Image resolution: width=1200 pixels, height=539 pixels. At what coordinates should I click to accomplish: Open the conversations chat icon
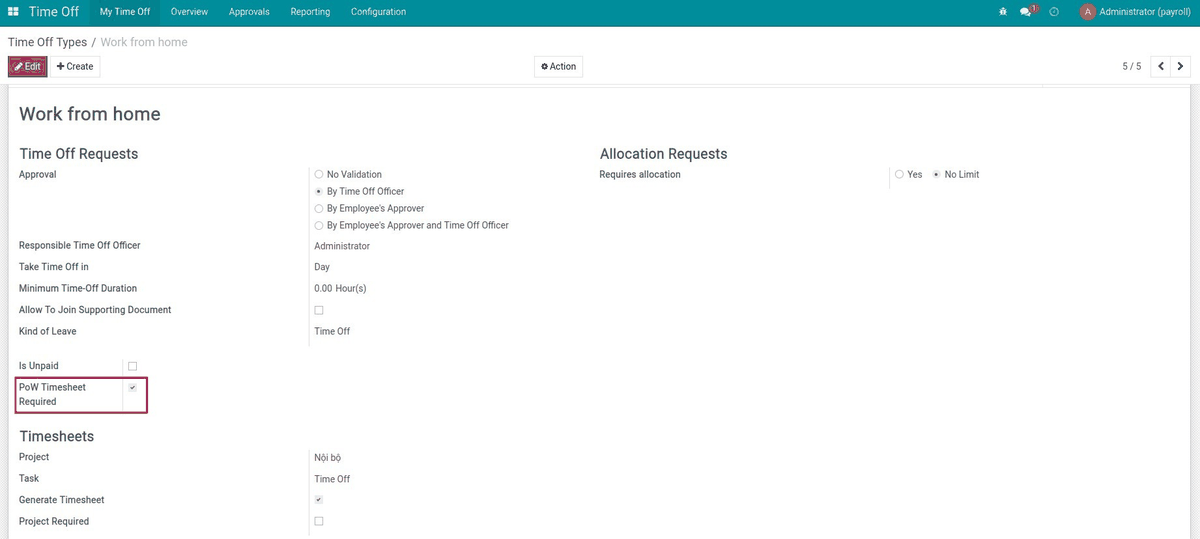click(x=1027, y=11)
